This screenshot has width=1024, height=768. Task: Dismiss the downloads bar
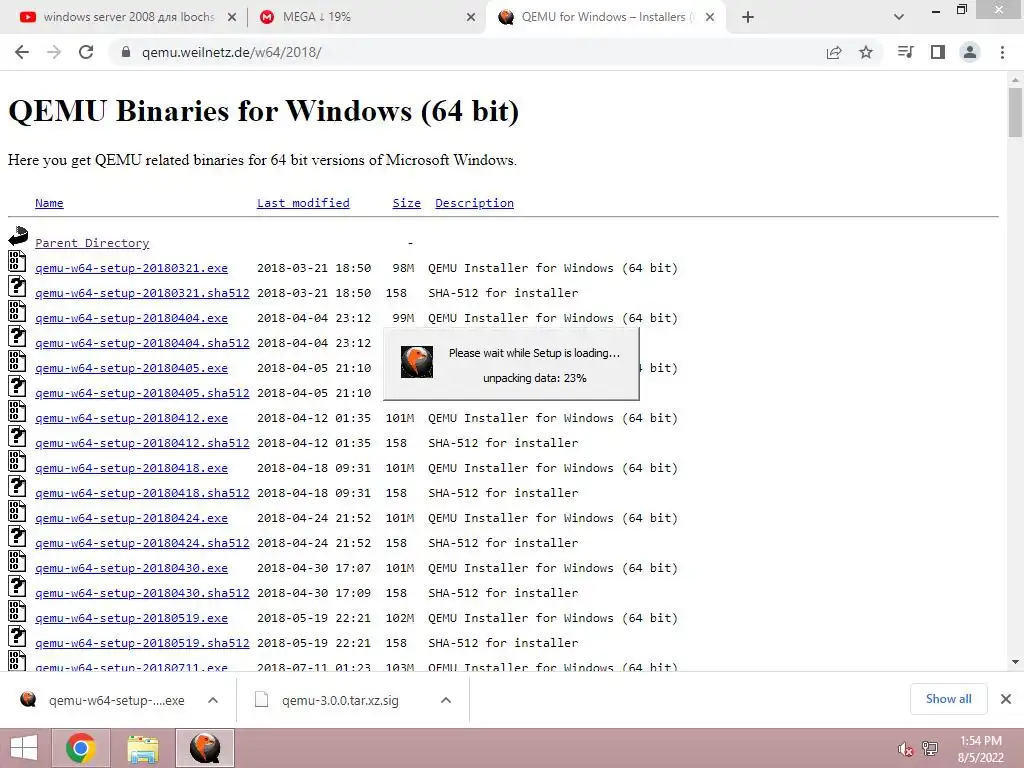coord(1006,699)
